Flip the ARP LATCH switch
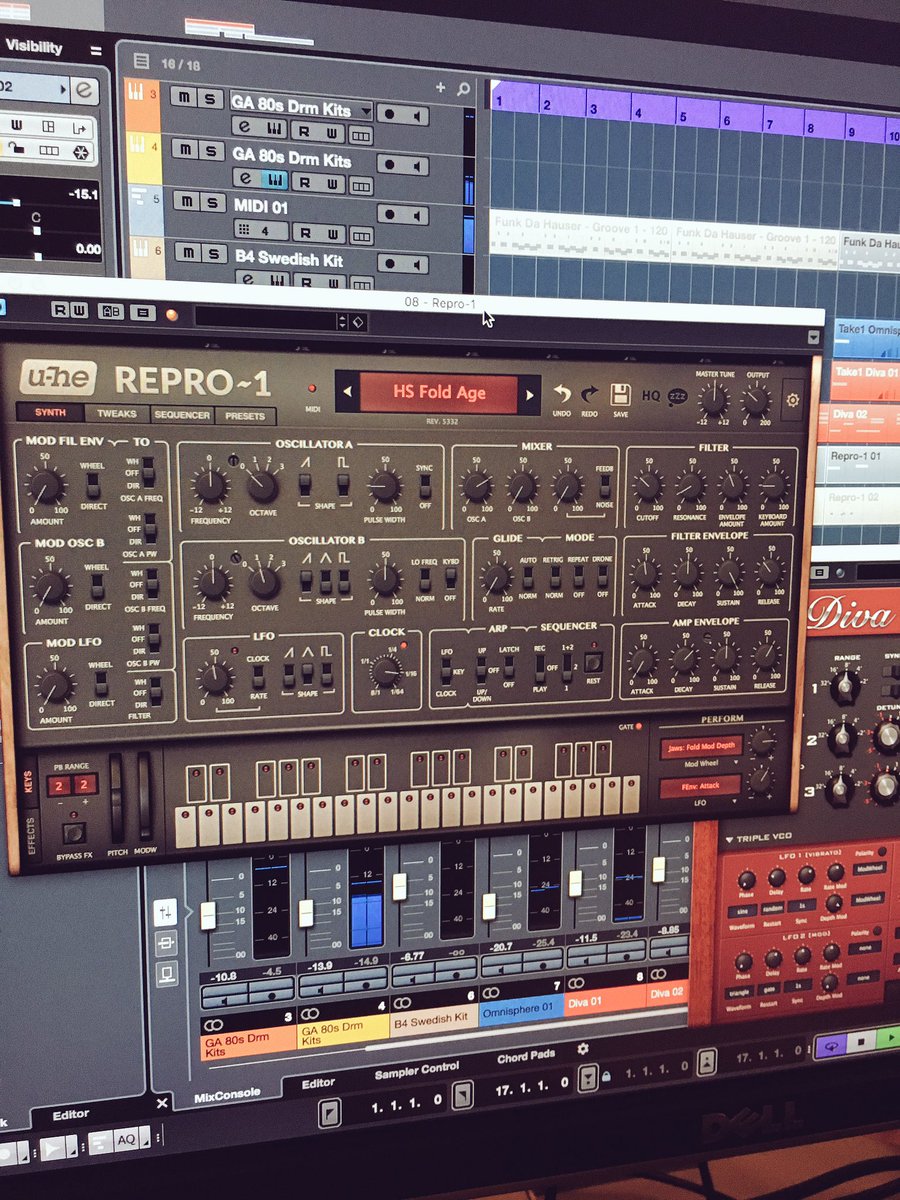 point(508,669)
